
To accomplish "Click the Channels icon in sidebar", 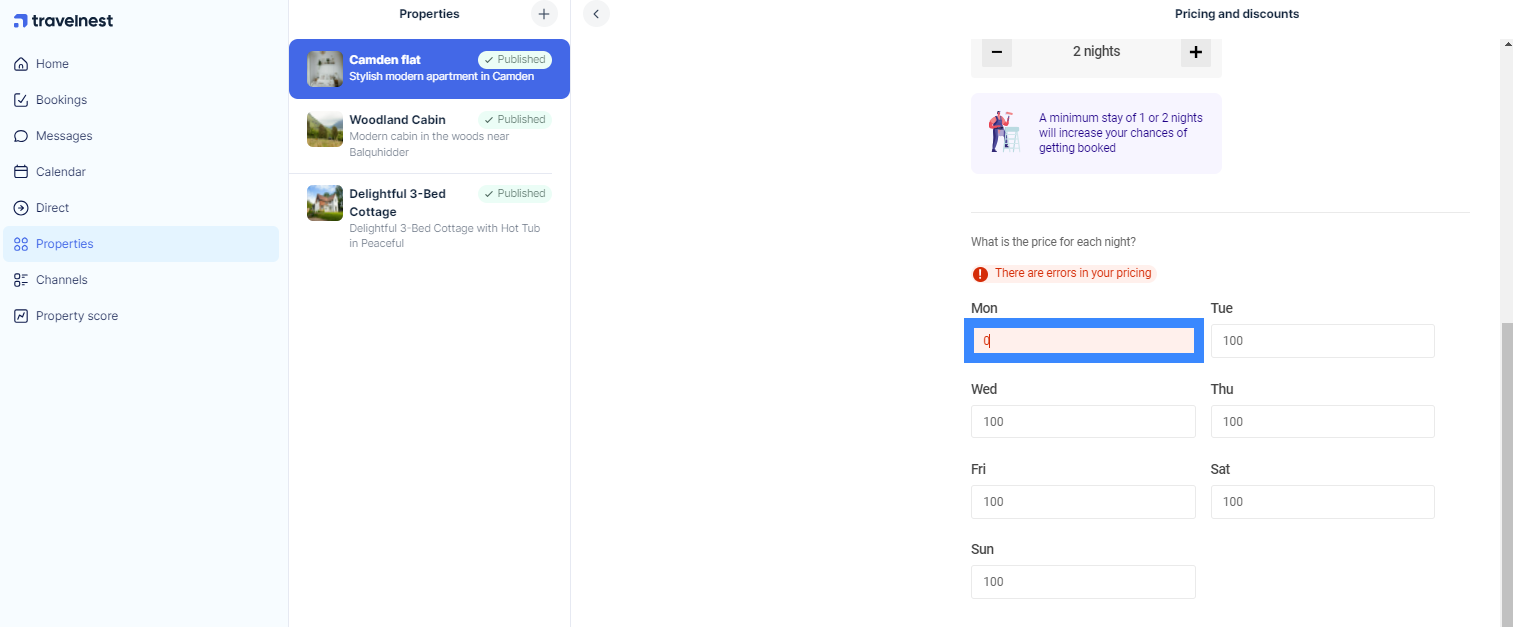I will (21, 280).
